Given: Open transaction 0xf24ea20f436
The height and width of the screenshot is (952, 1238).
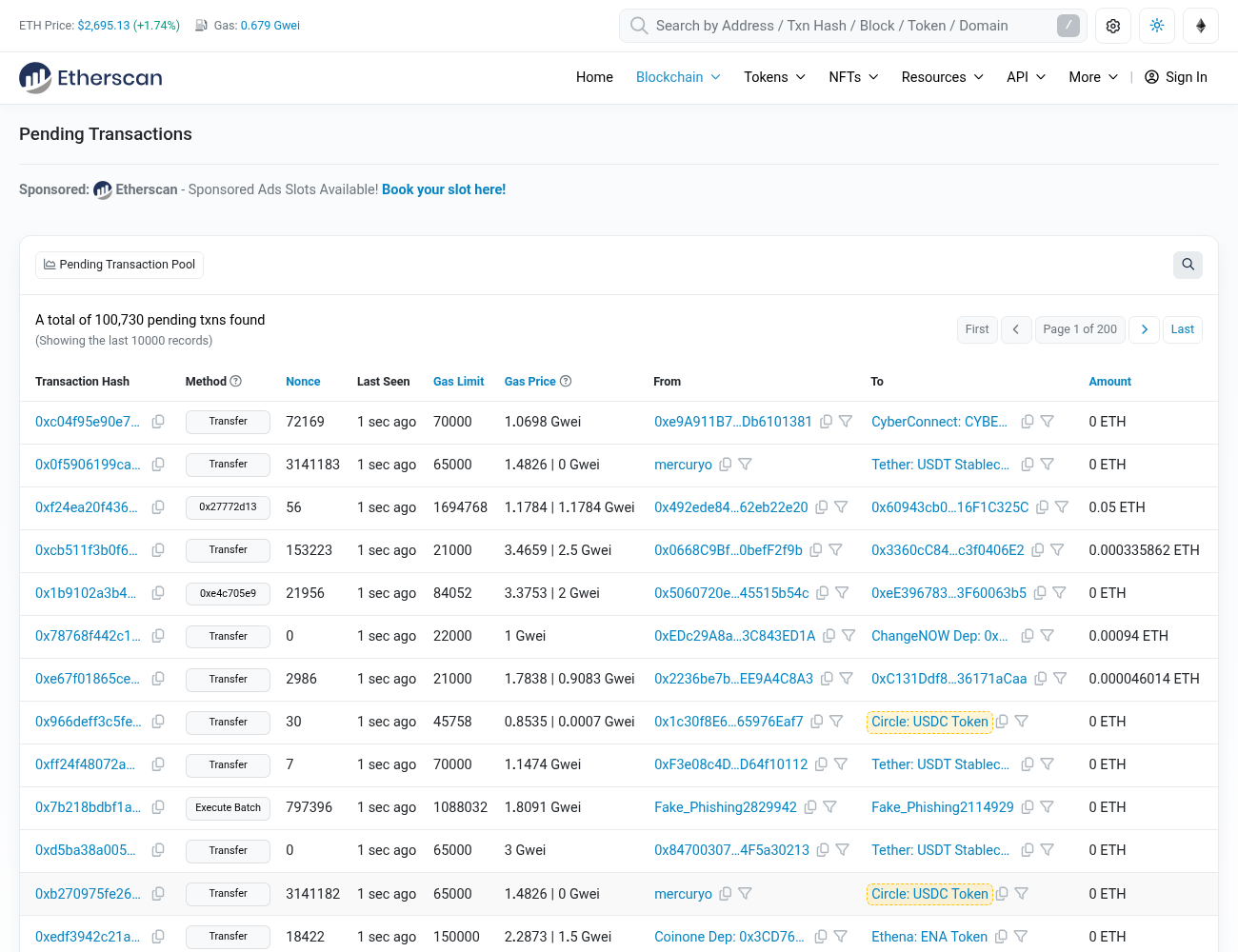Looking at the screenshot, I should [87, 507].
